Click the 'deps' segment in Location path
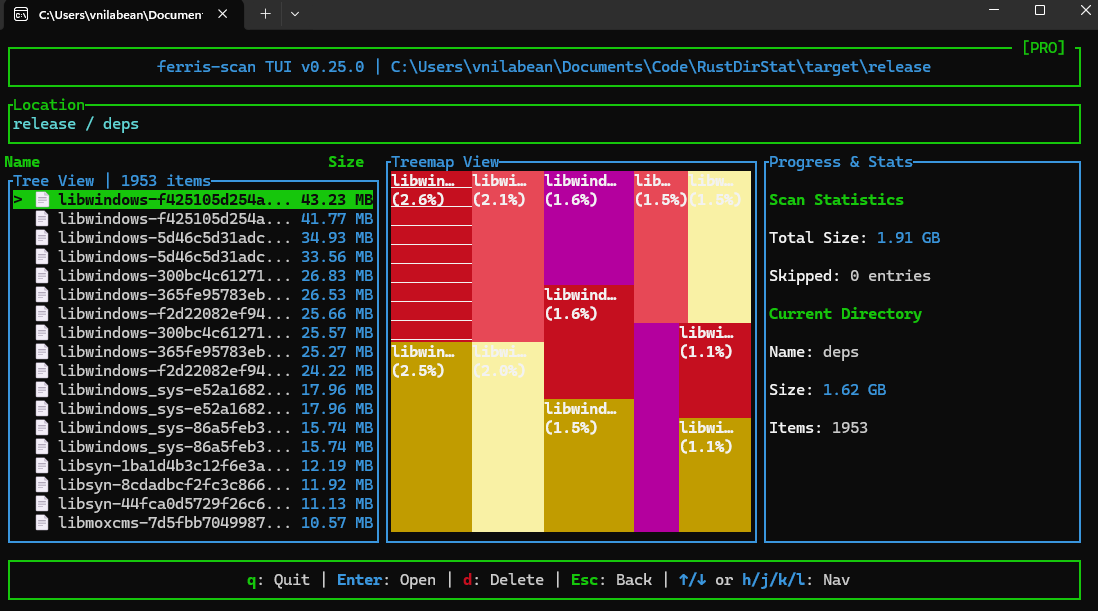Viewport: 1098px width, 611px height. (x=120, y=124)
